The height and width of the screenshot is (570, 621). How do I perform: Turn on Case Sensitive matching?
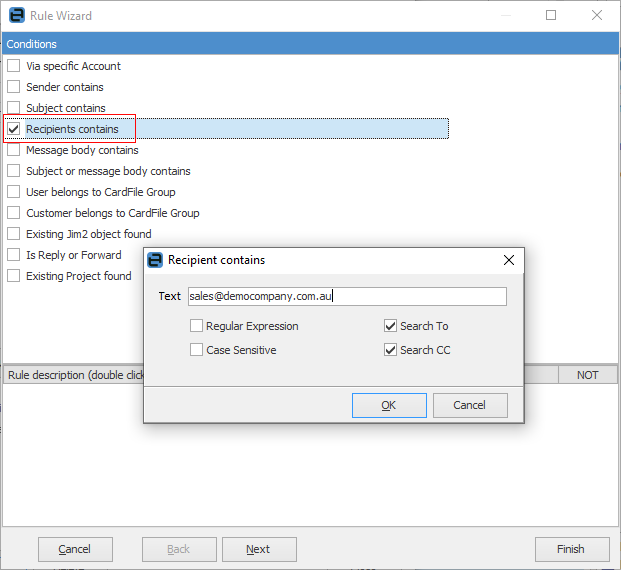pos(196,350)
